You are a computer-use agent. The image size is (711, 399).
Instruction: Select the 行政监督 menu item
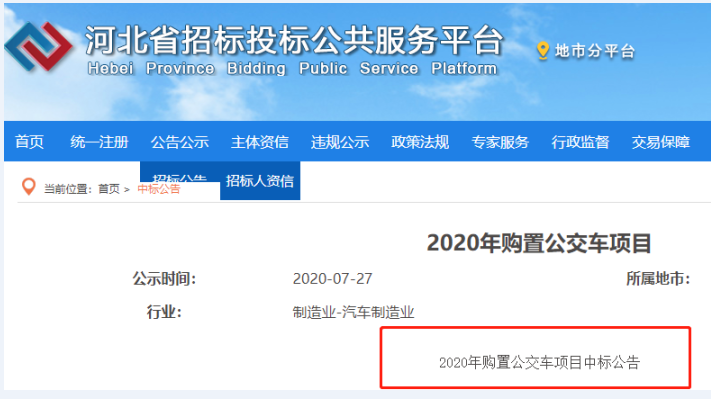click(x=580, y=141)
